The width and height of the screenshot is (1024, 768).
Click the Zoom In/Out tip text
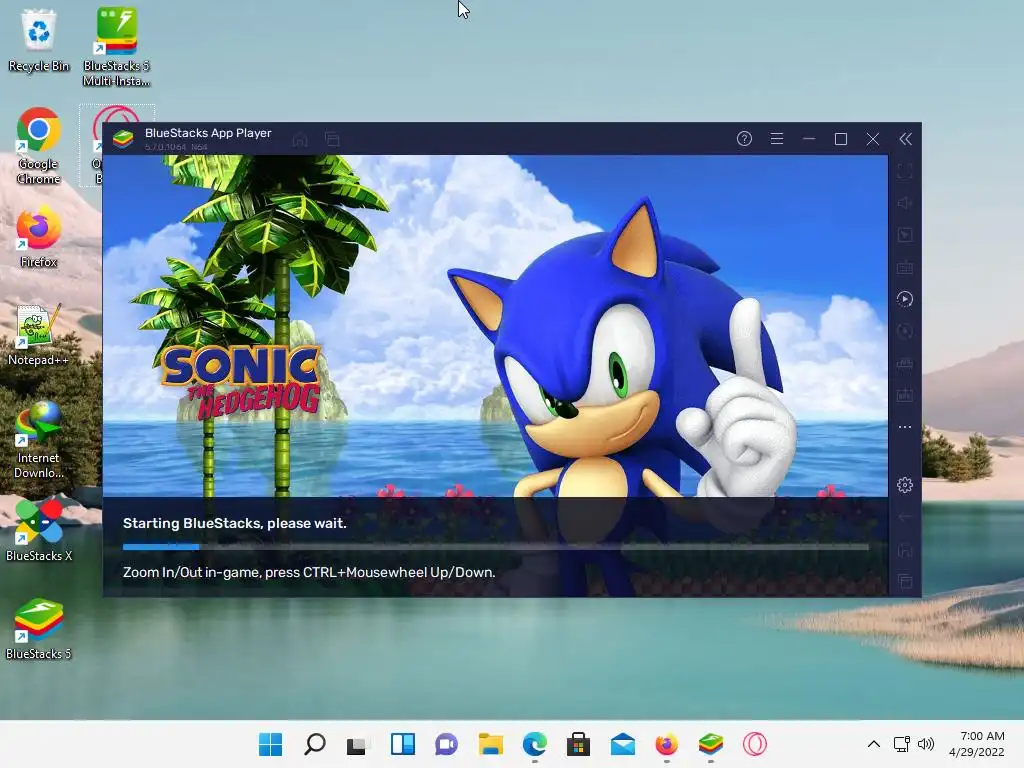[309, 572]
